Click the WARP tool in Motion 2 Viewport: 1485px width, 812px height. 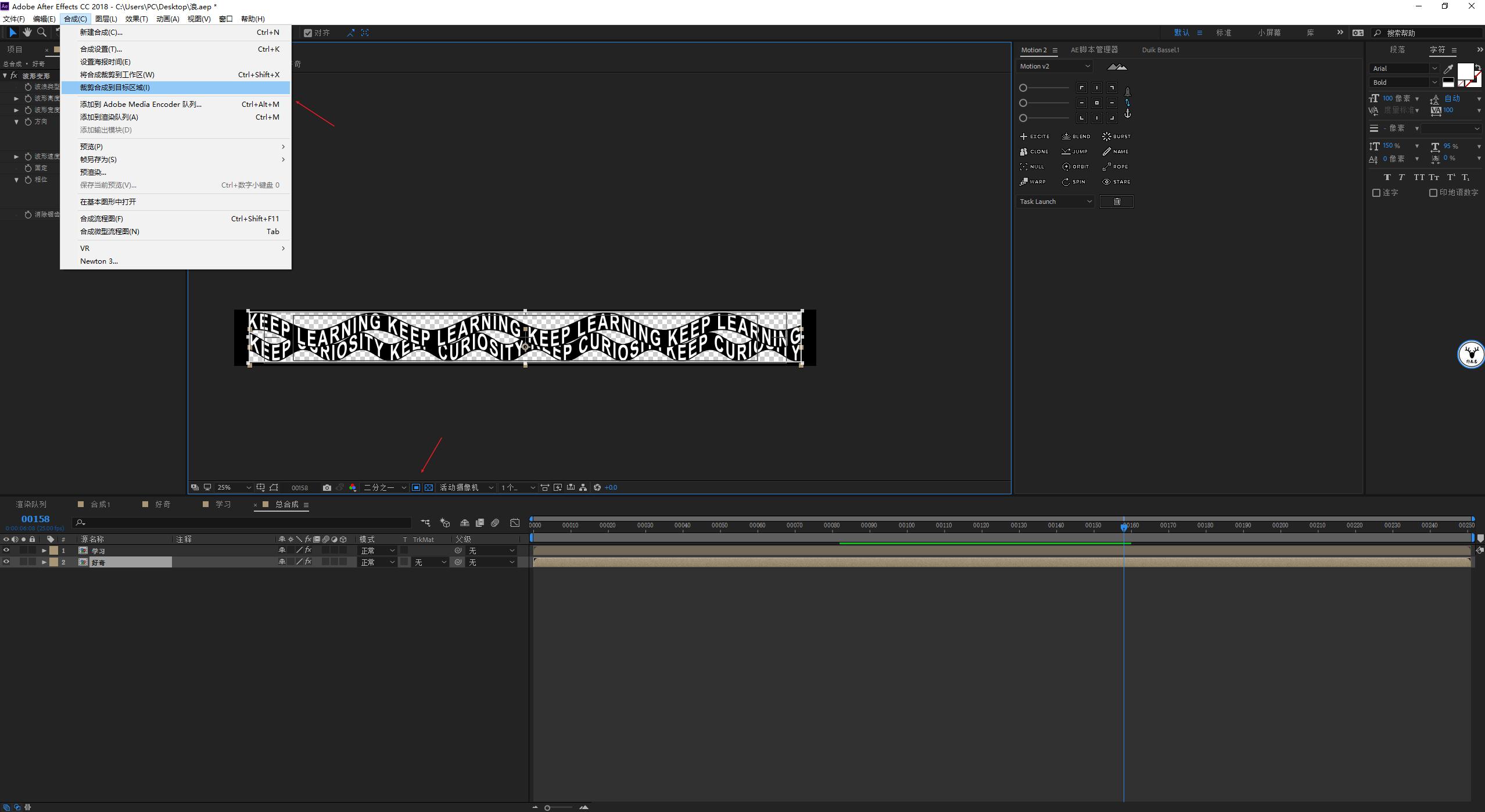(x=1032, y=182)
